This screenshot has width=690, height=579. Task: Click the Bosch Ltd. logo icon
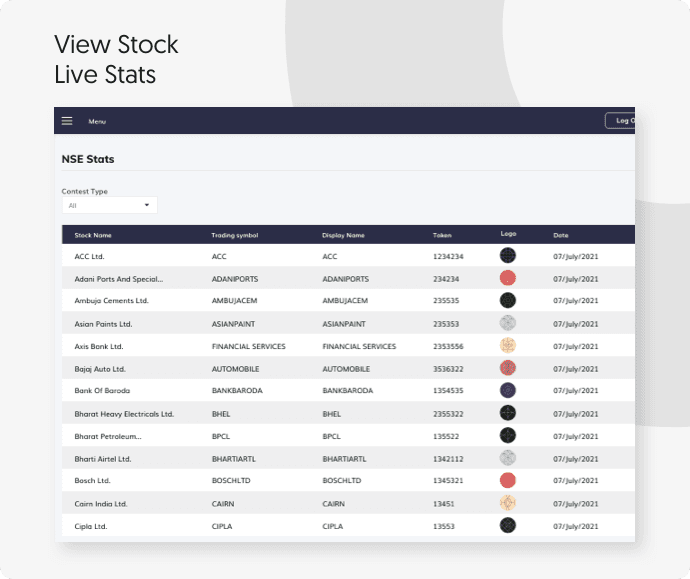click(x=508, y=480)
